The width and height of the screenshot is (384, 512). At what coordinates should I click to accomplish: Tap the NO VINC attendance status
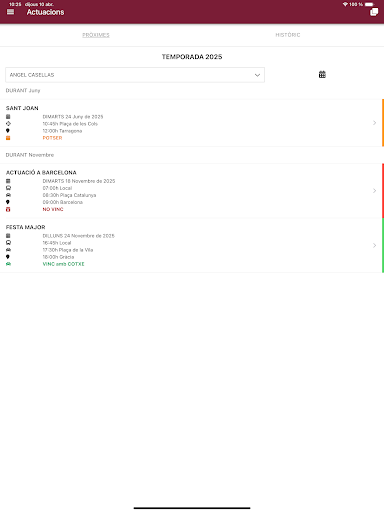(x=53, y=209)
